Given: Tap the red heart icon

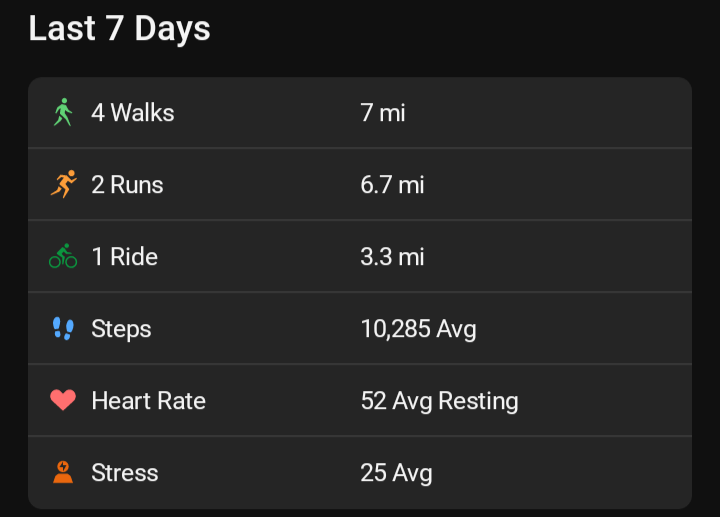Looking at the screenshot, I should [63, 400].
